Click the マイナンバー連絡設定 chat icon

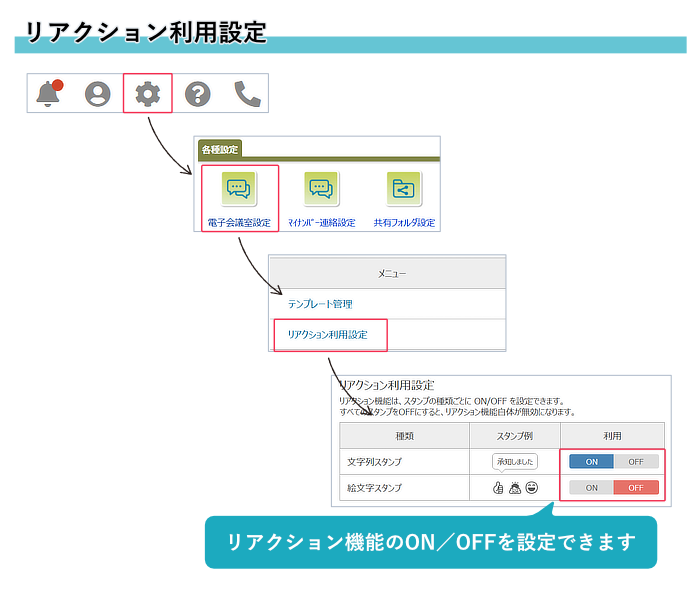[321, 188]
